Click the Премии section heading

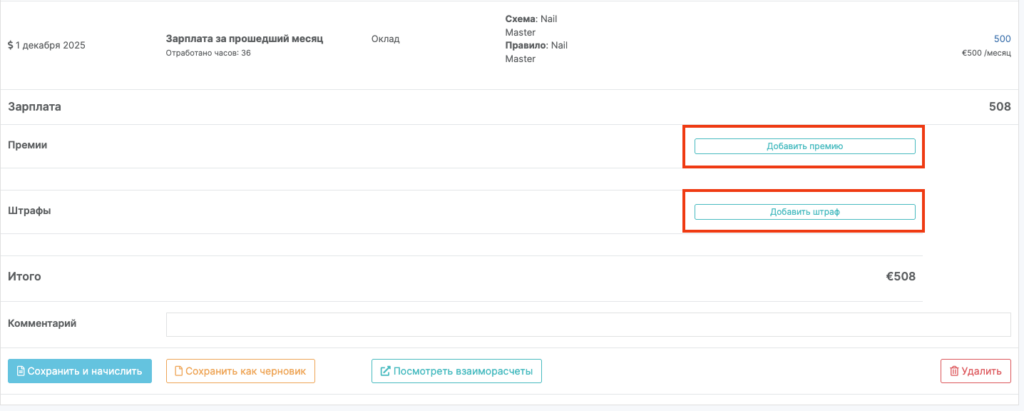pos(28,145)
